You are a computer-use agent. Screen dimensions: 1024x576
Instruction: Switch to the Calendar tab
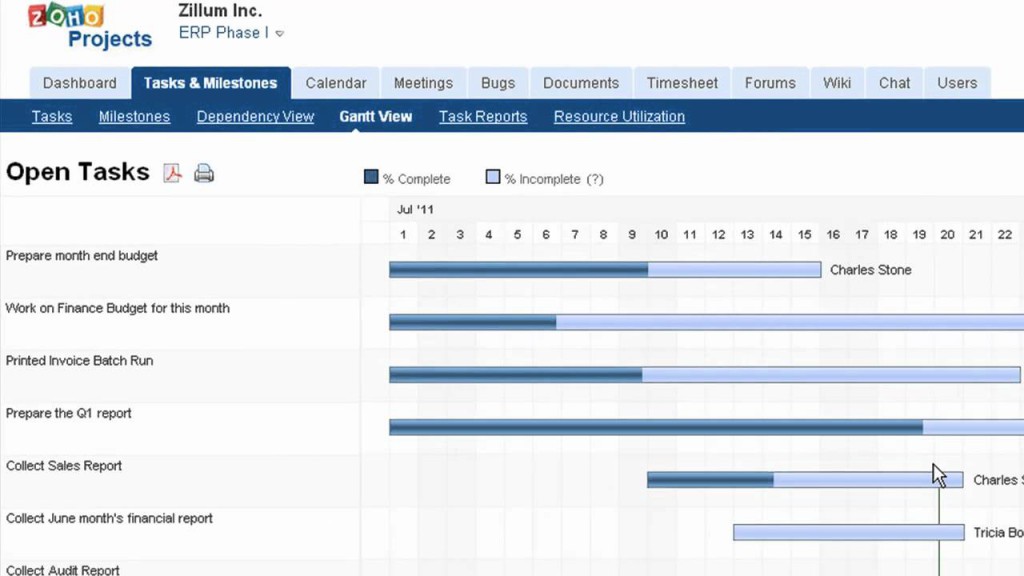336,83
